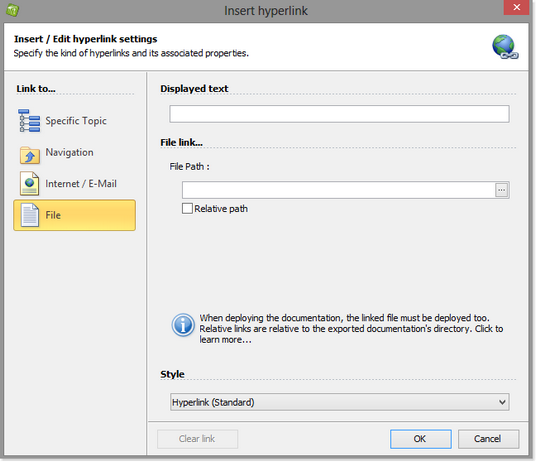Click the File Path : label

189,166
